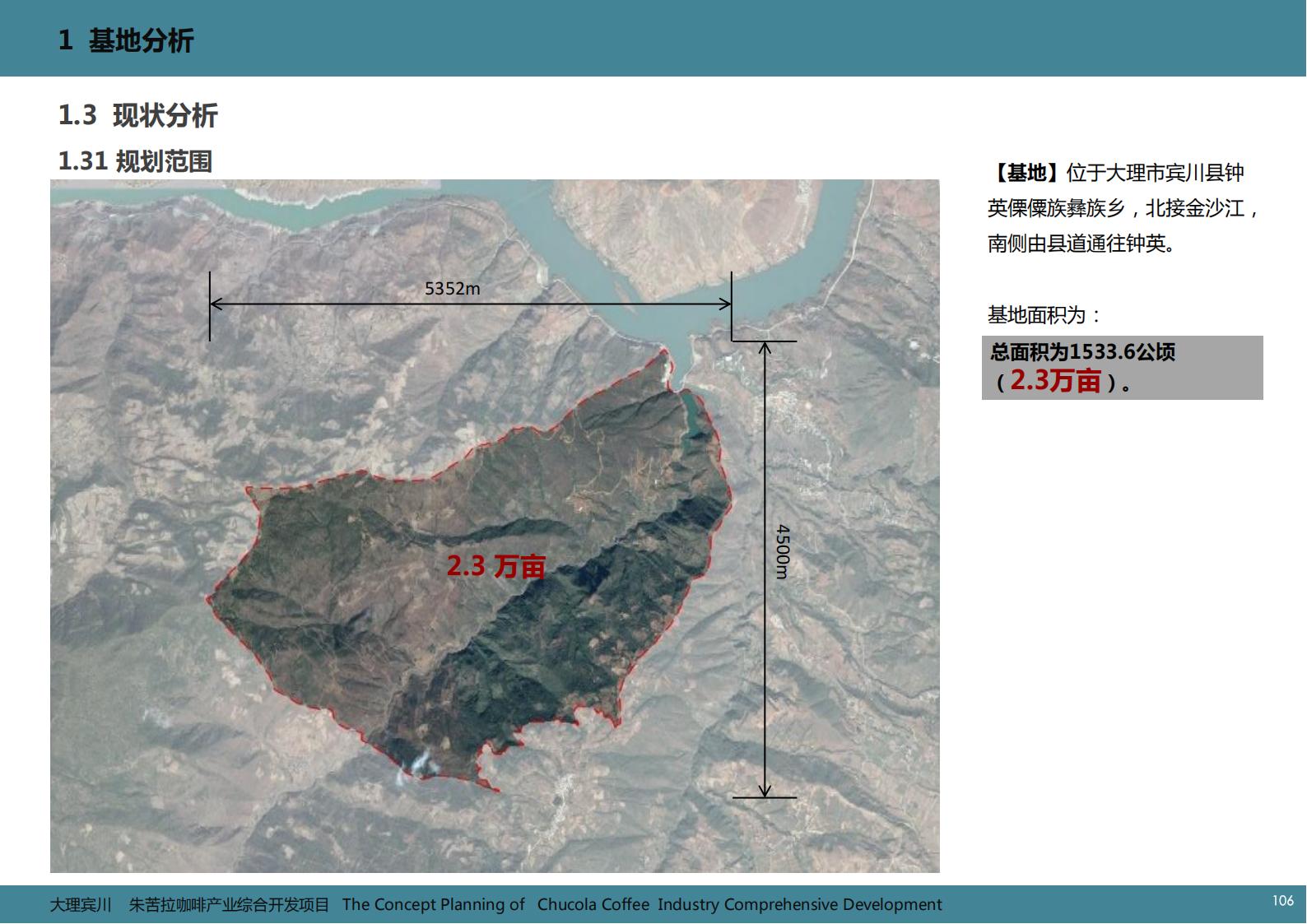Click the red '2.3万亩' in gray box
The width and height of the screenshot is (1307, 924).
tap(1055, 381)
